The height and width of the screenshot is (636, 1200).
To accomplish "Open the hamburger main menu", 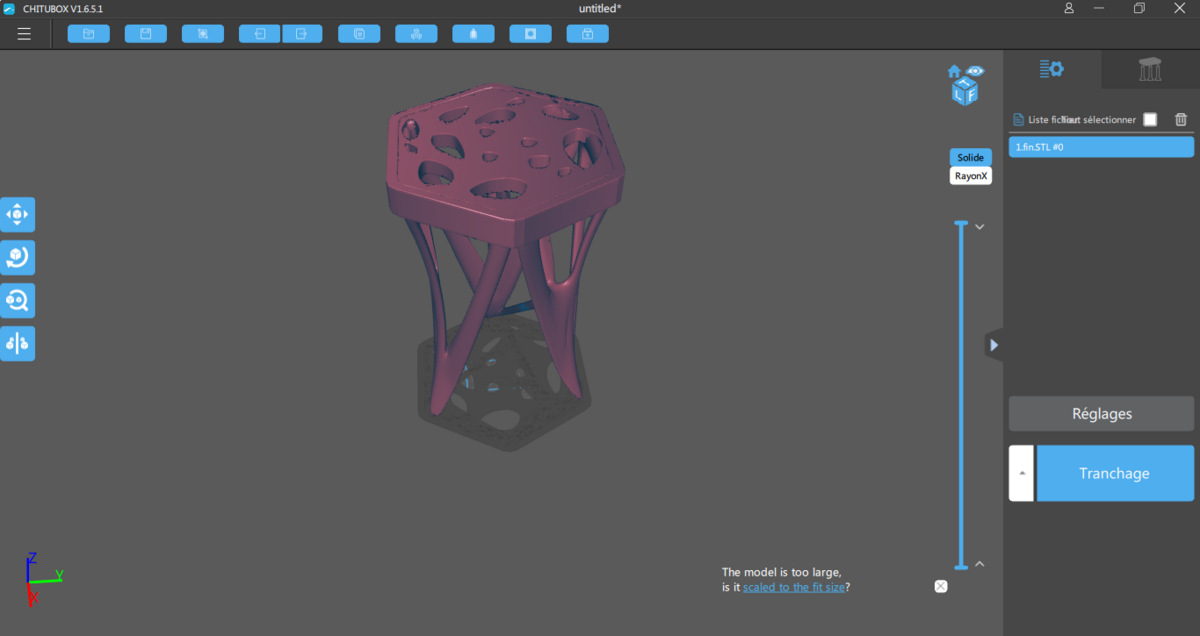I will pyautogui.click(x=24, y=33).
